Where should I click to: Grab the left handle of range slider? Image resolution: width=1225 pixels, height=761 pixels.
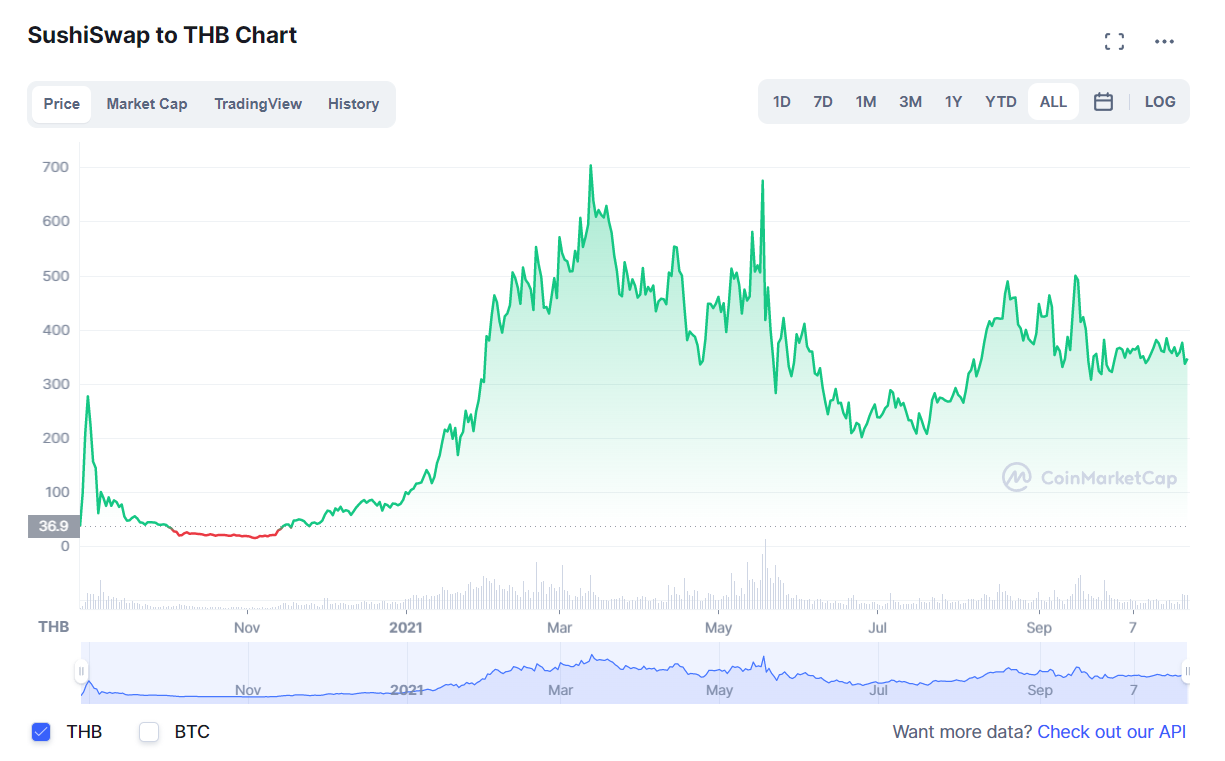click(x=81, y=671)
